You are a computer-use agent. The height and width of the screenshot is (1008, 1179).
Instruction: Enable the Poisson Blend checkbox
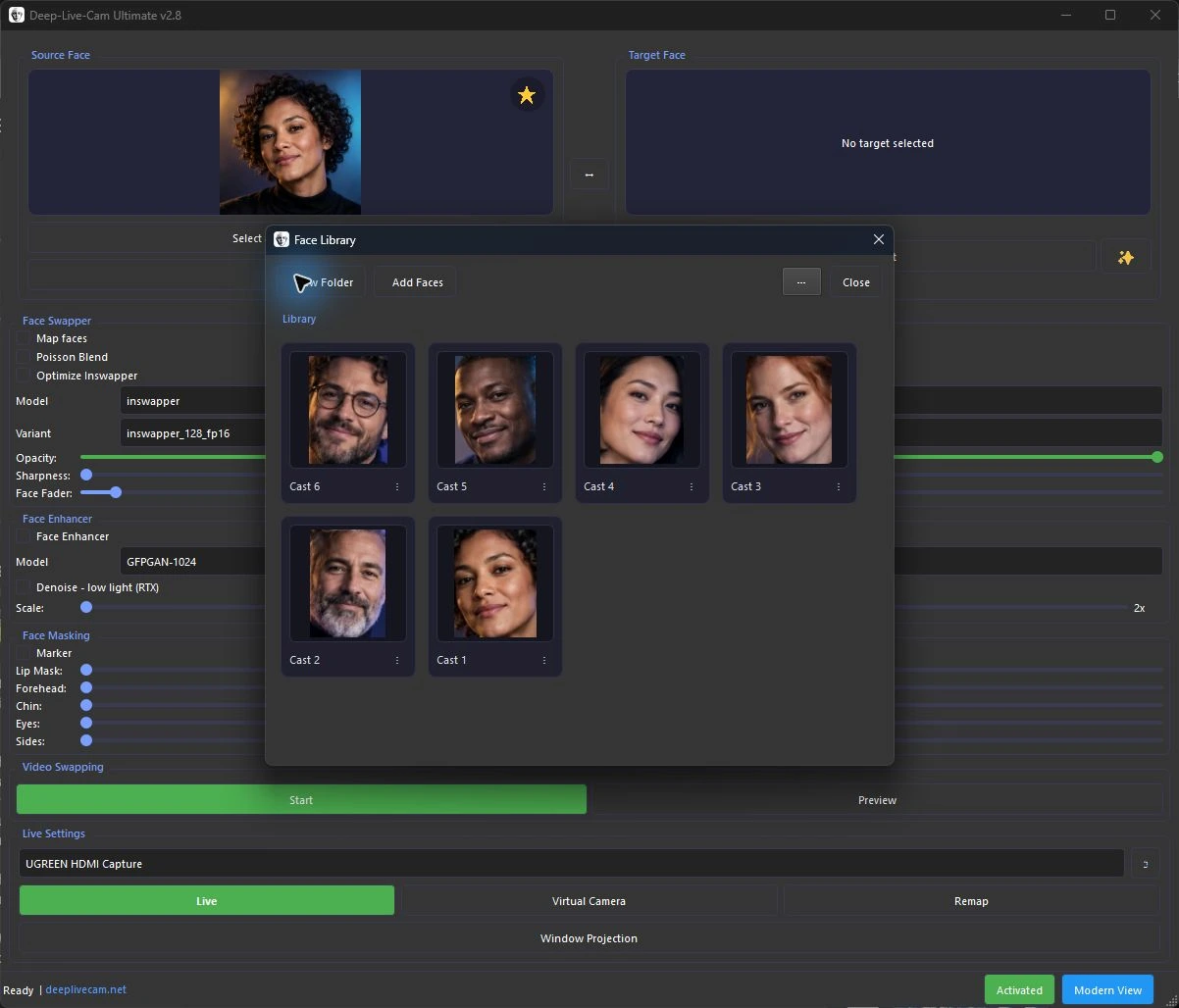(24, 357)
